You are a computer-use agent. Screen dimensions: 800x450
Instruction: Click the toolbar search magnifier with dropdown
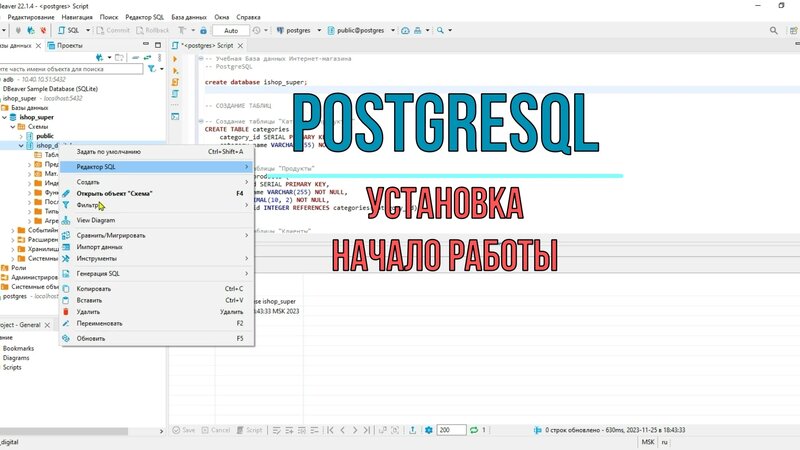click(440, 31)
